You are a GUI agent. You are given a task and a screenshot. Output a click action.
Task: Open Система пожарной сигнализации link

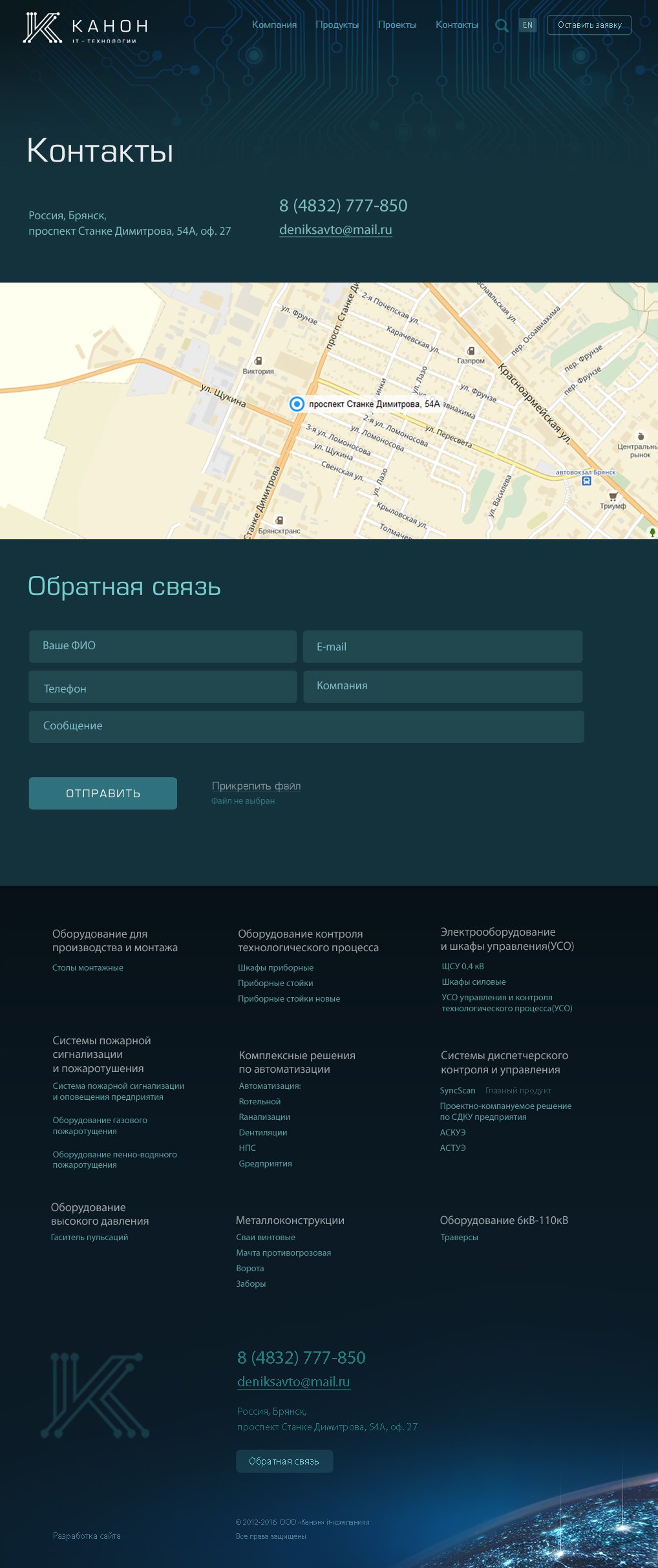pos(118,1091)
